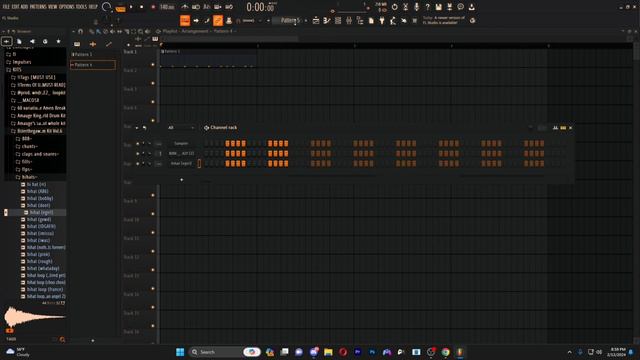Screen dimensions: 640x360
Task: Open the channel rack toolbar icon
Action: point(338,20)
